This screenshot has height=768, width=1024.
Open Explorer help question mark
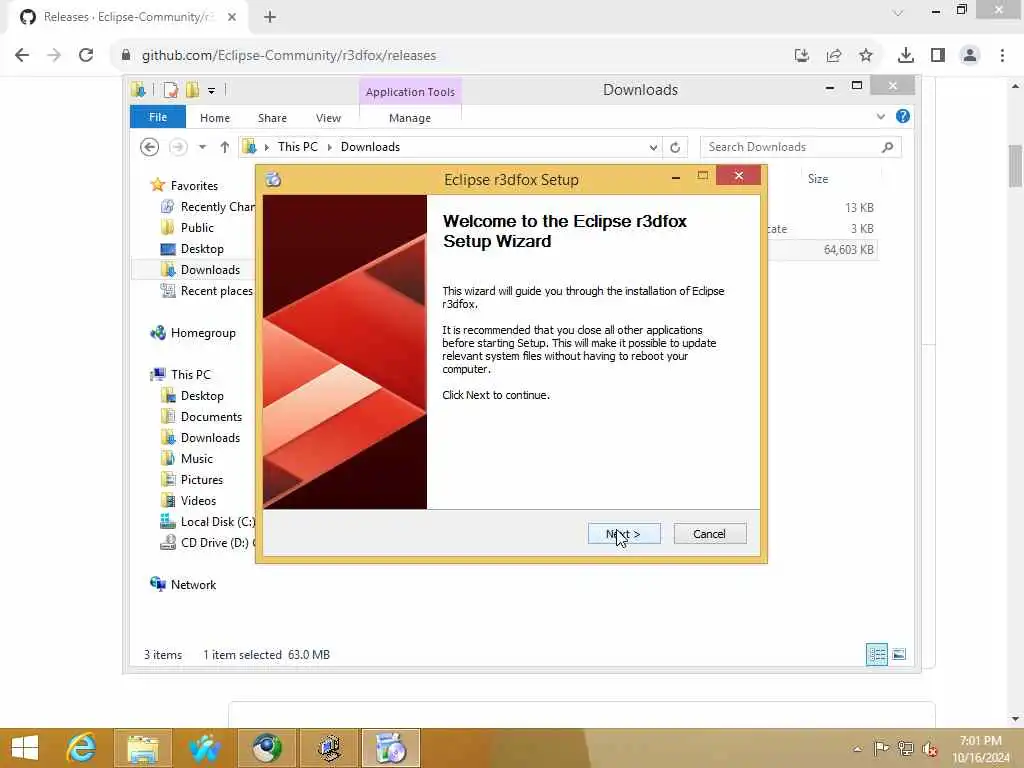tap(903, 116)
